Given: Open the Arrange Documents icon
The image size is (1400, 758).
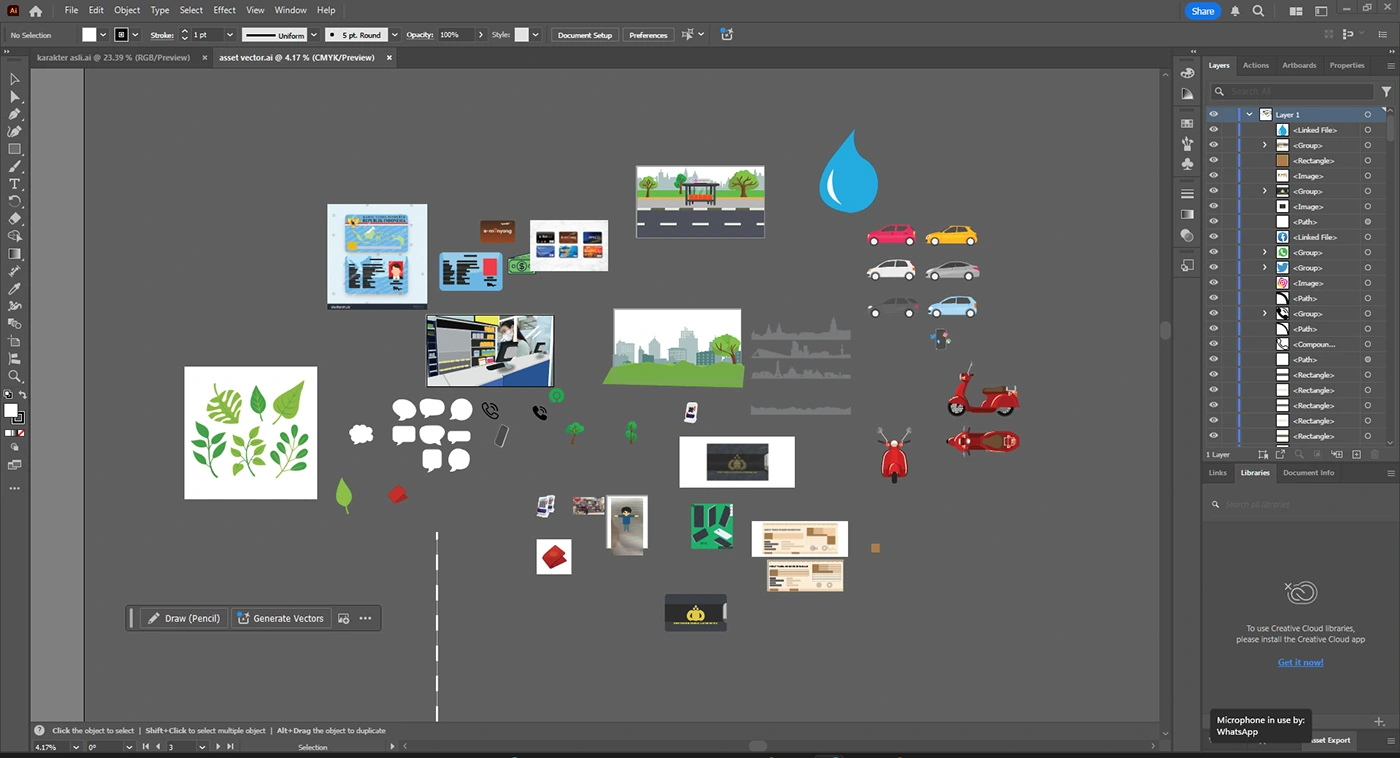Looking at the screenshot, I should tap(1296, 11).
